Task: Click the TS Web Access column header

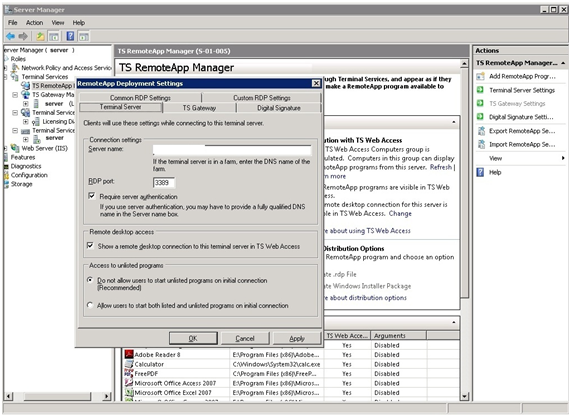Action: [347, 335]
